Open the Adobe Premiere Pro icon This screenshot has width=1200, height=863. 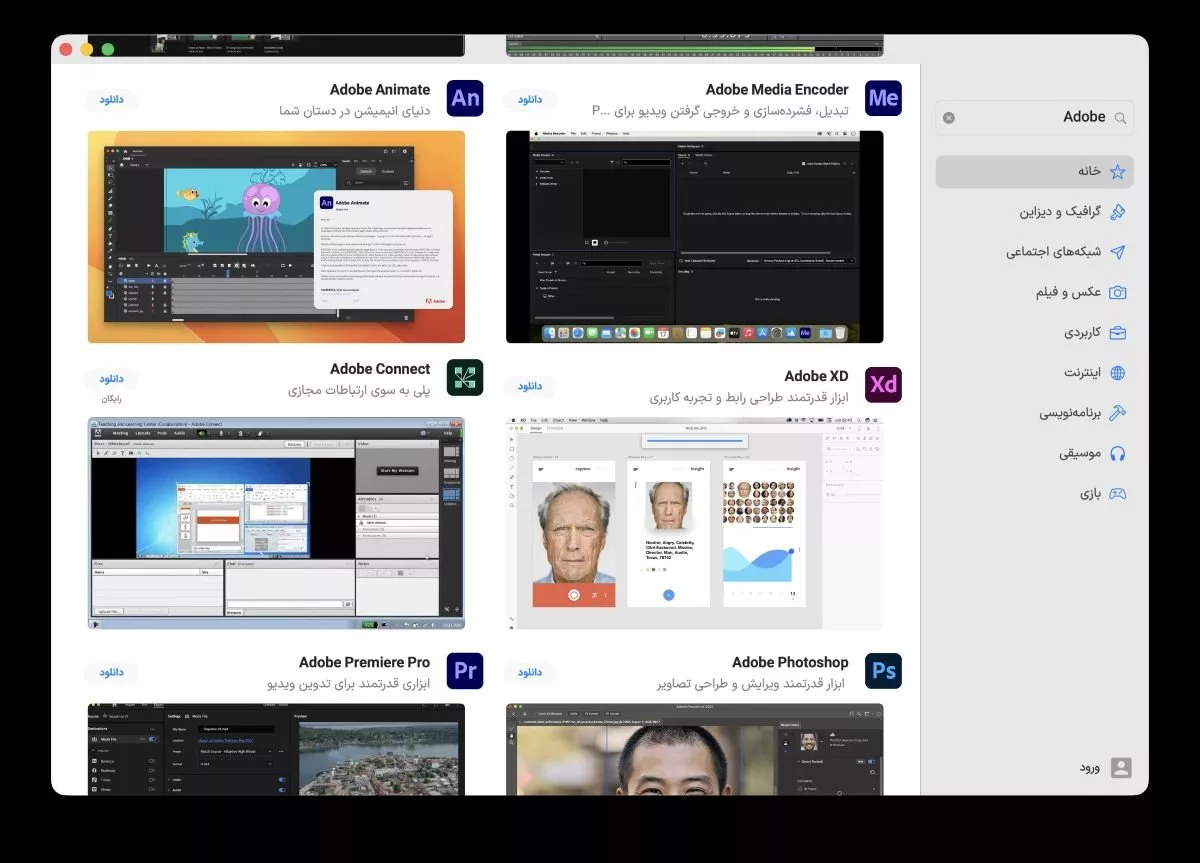(x=465, y=671)
